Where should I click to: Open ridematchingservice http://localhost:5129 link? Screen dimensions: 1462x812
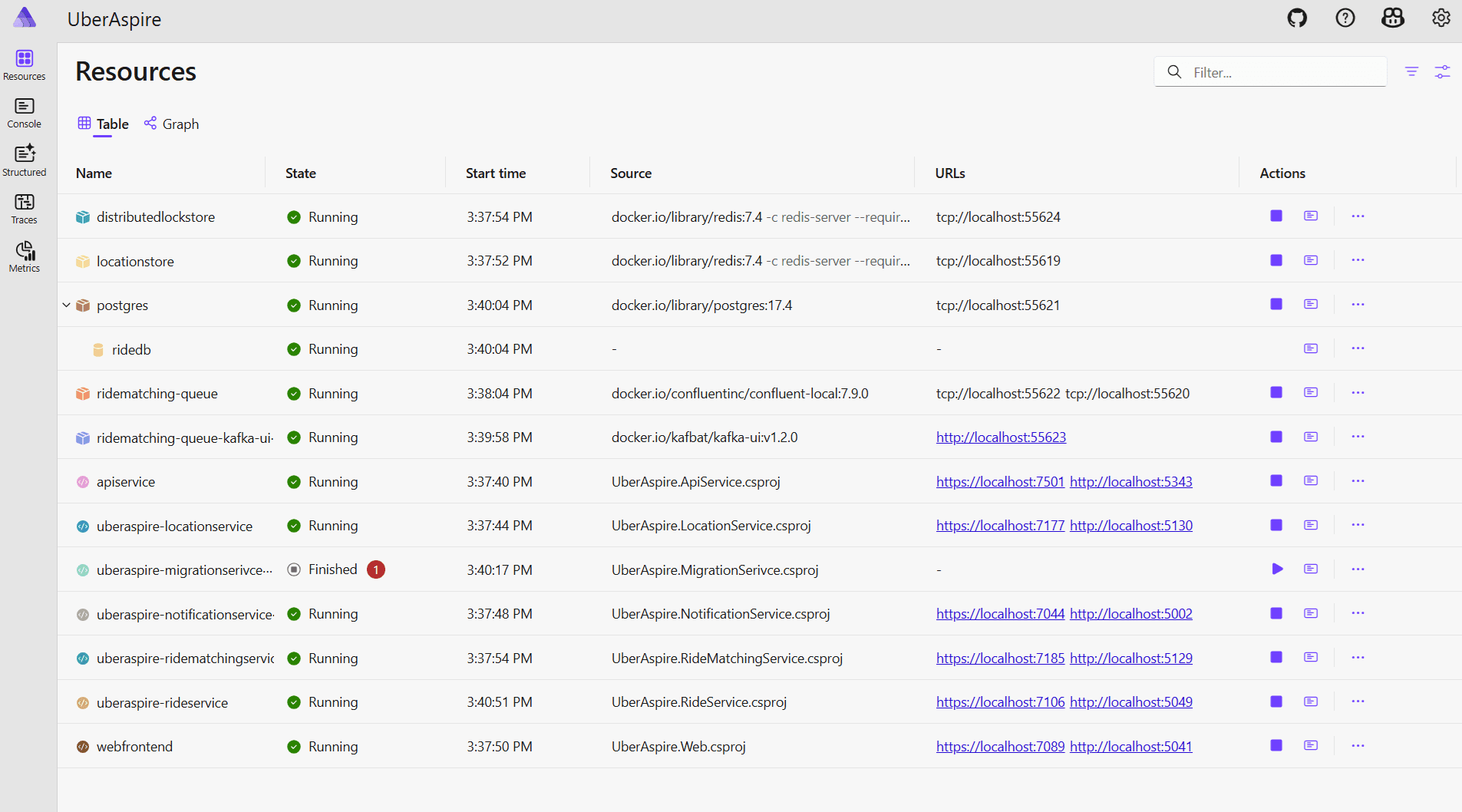click(1131, 659)
